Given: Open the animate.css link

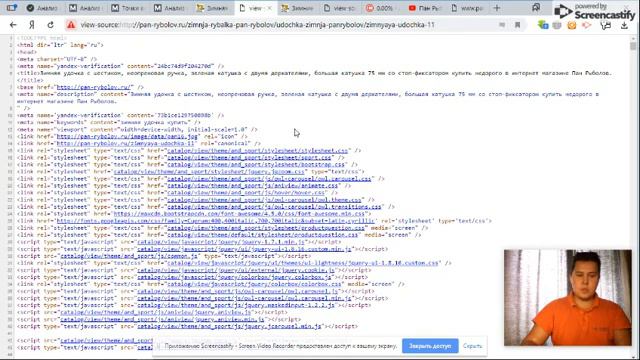Looking at the screenshot, I should (x=252, y=186).
